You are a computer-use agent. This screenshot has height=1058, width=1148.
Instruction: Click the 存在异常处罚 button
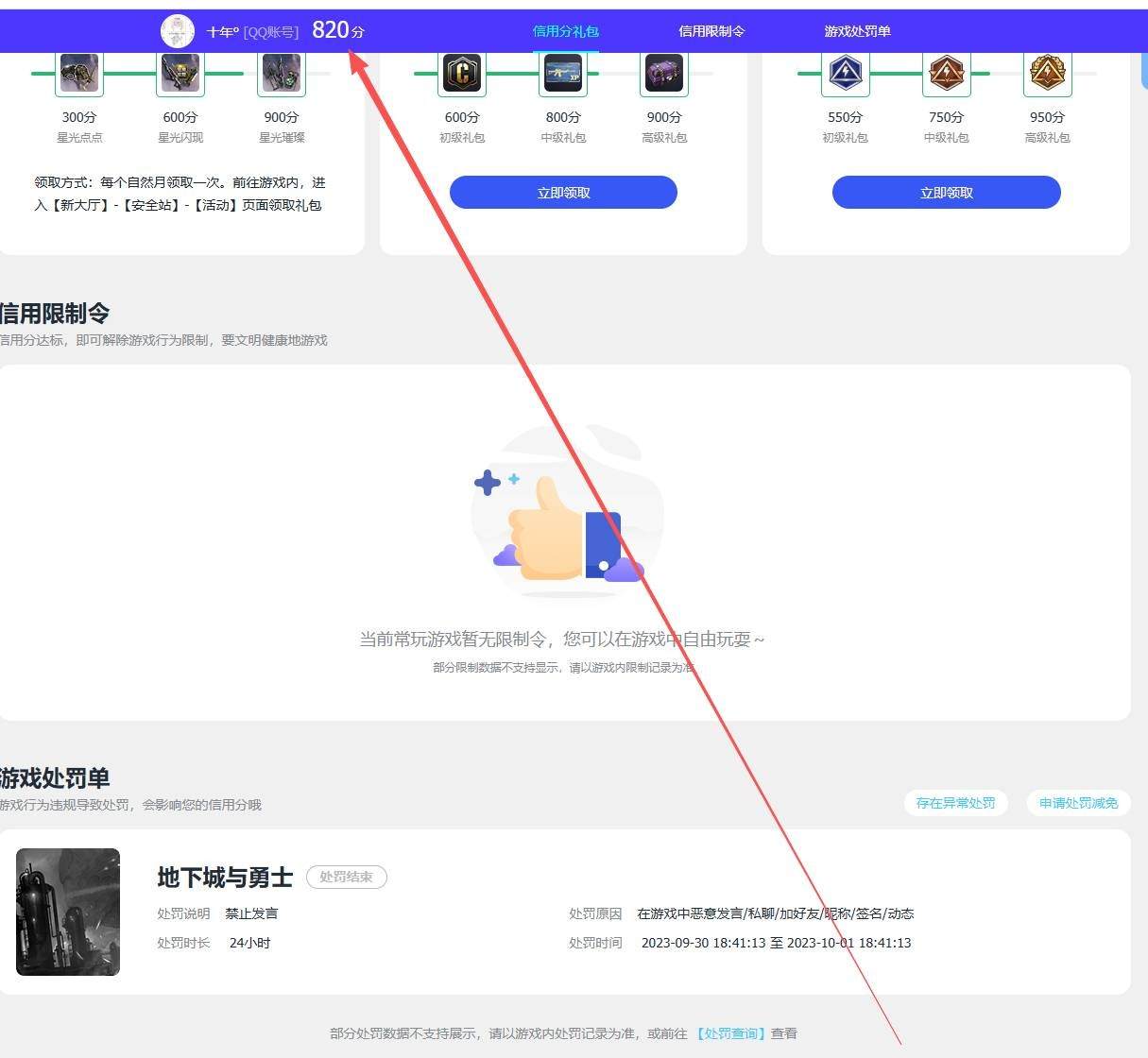pyautogui.click(x=955, y=803)
